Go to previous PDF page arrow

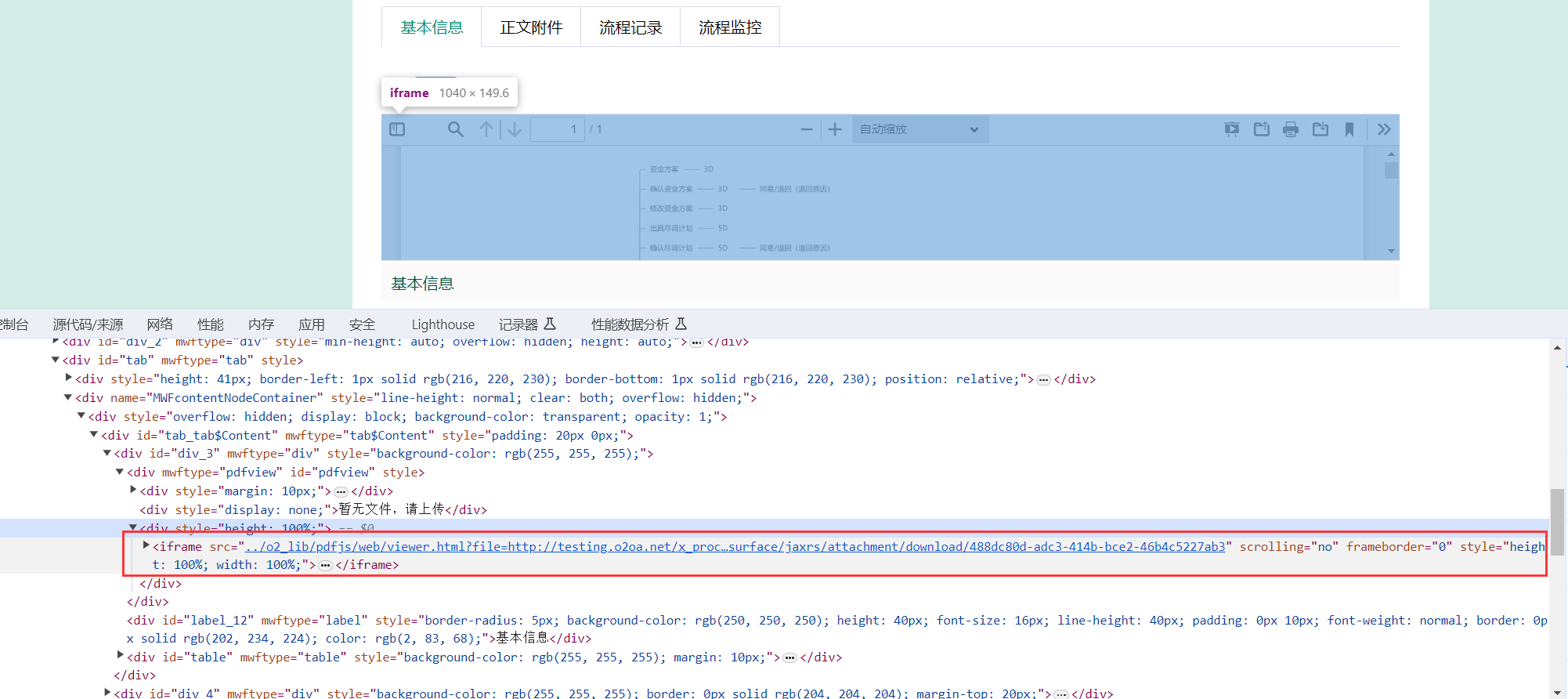click(486, 129)
